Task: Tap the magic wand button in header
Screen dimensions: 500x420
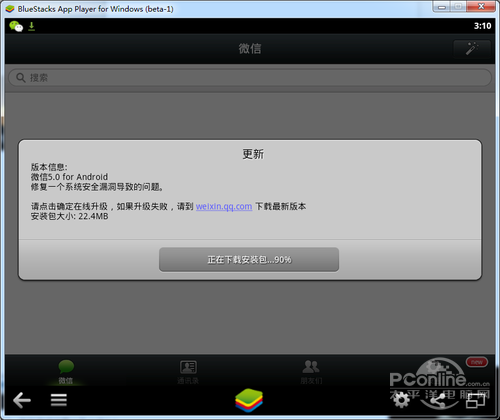Action: 472,49
